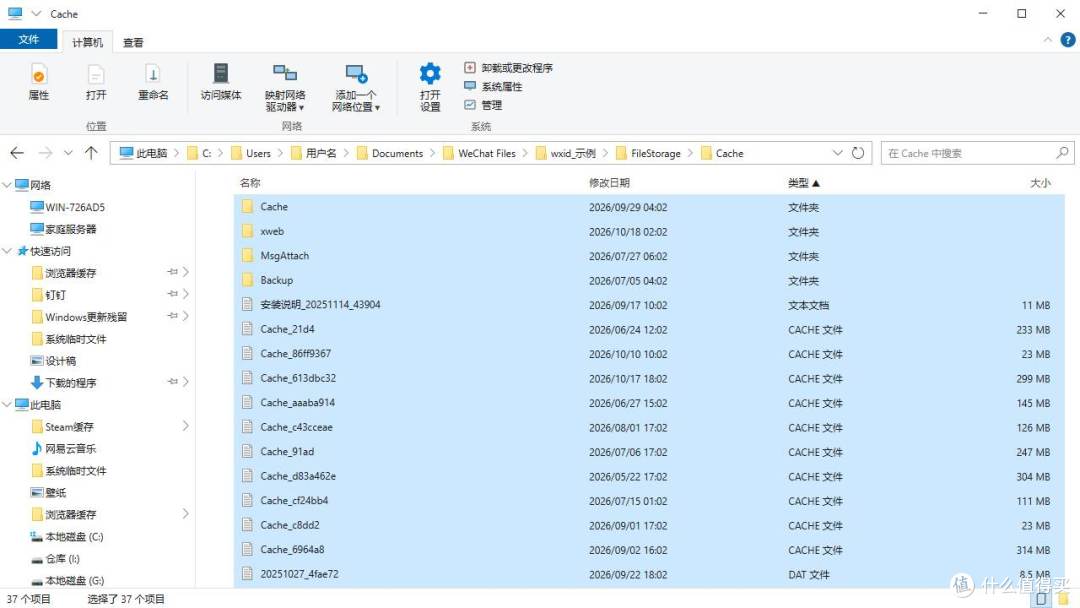Sort by 名称 column header

pos(250,182)
